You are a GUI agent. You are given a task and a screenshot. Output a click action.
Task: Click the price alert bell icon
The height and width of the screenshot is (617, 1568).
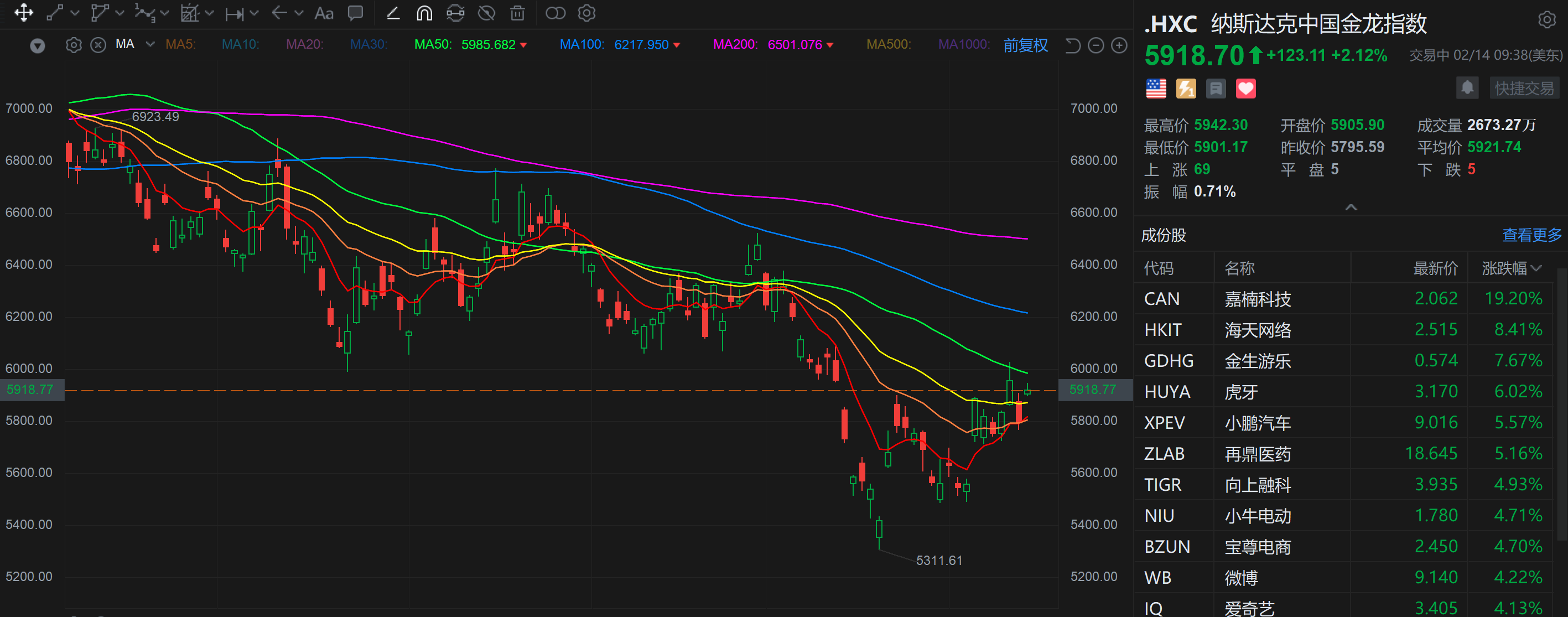[1467, 89]
